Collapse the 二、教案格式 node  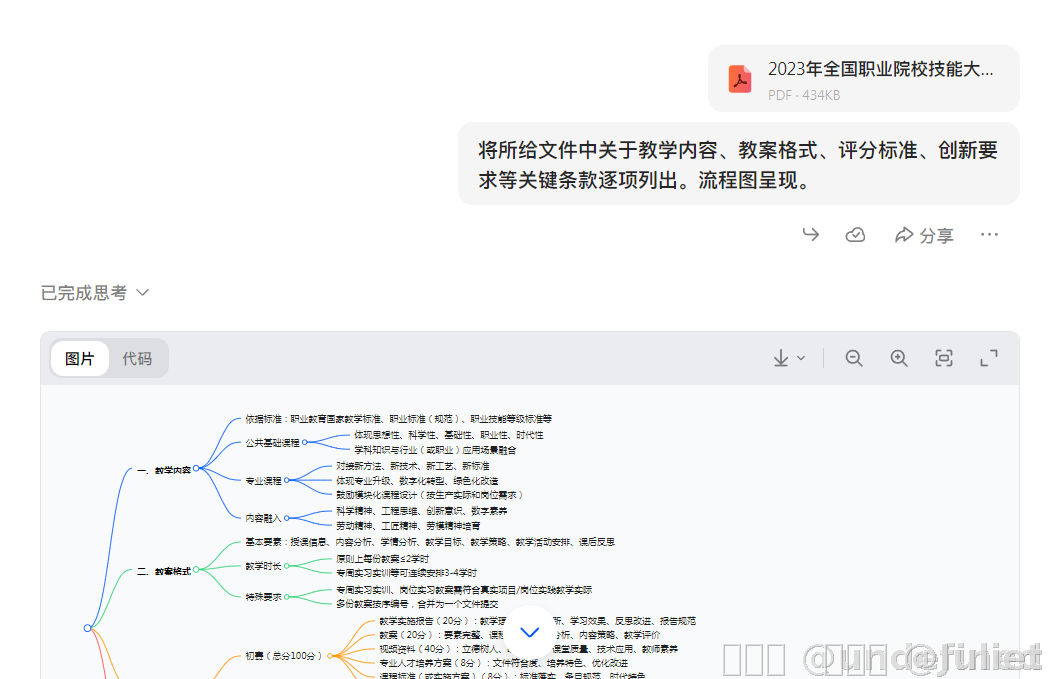196,570
